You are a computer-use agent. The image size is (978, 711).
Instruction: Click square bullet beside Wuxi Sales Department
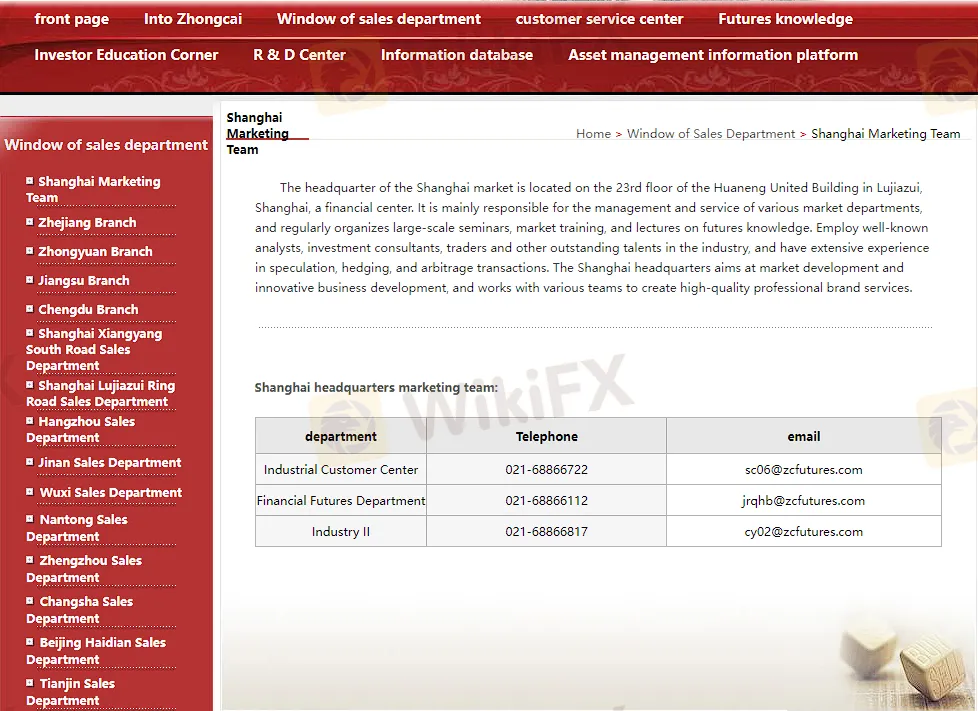pos(30,492)
